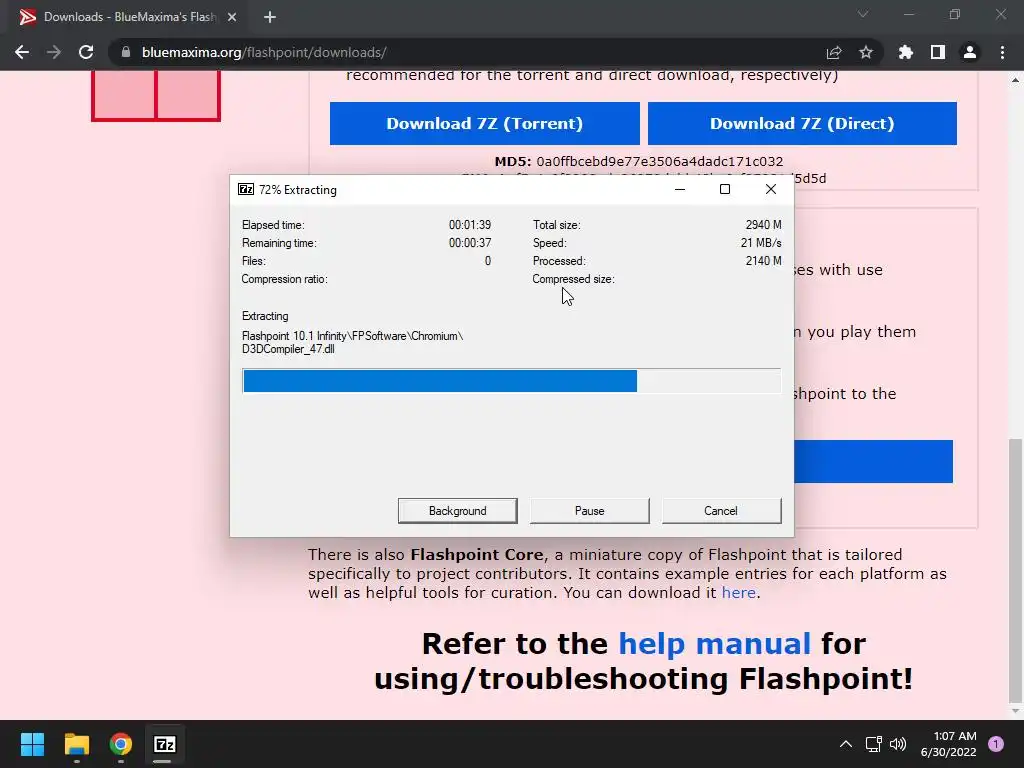The height and width of the screenshot is (768, 1024).
Task: Open the Windows Start menu
Action: 32,744
